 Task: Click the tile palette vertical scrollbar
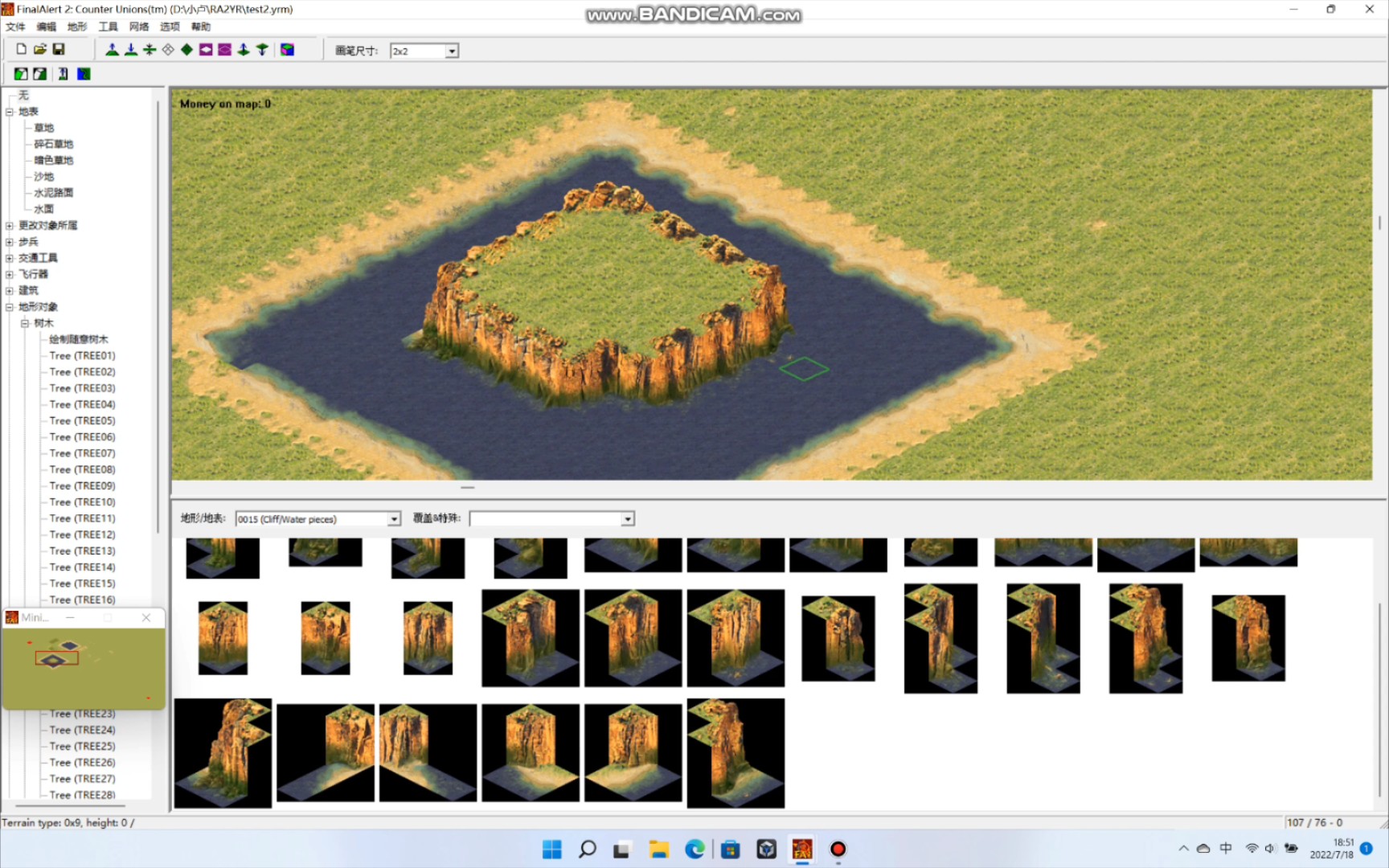coord(1379,699)
